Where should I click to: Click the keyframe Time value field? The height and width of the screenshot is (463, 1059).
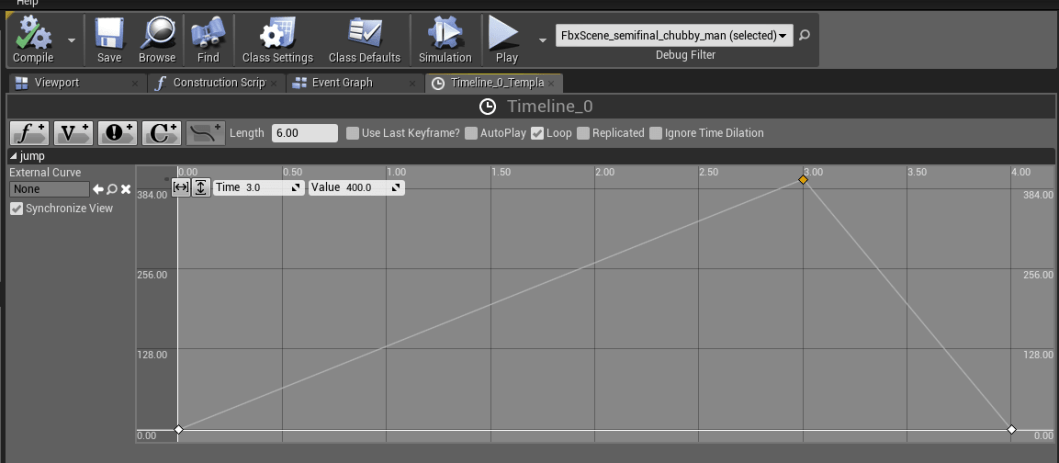pos(259,188)
